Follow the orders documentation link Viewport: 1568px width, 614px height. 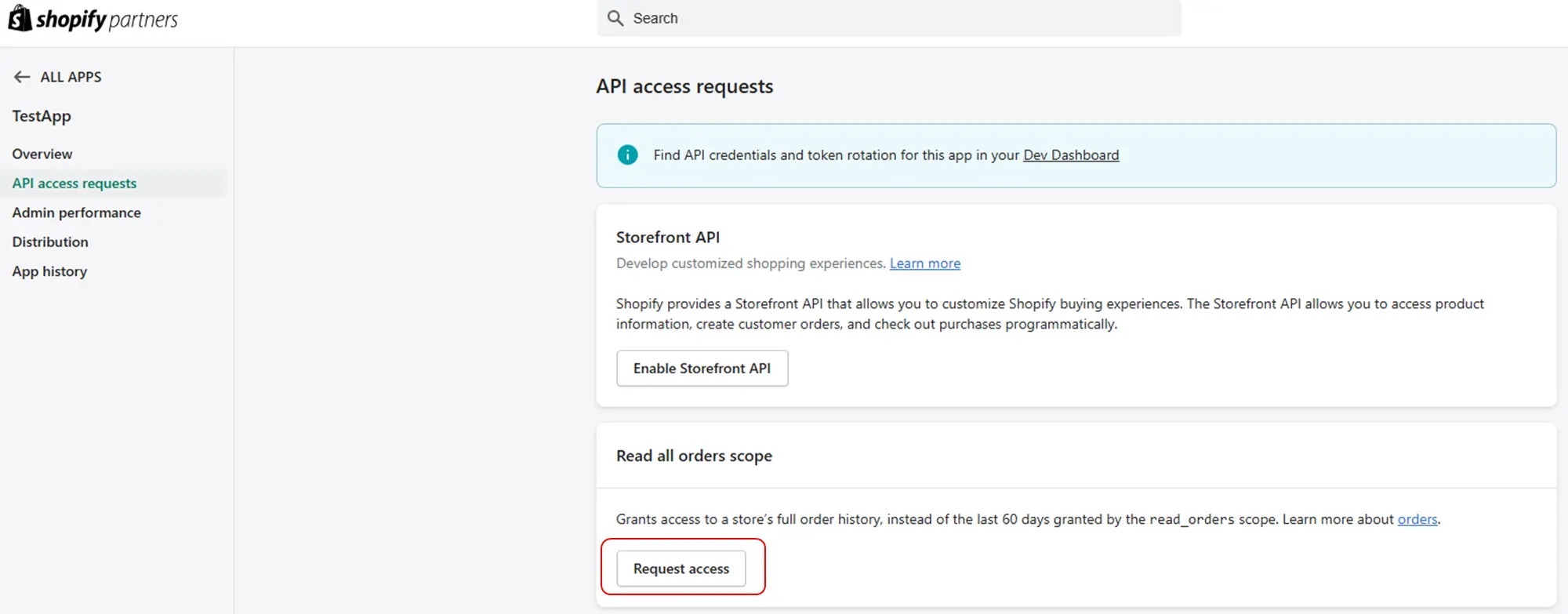(x=1417, y=519)
